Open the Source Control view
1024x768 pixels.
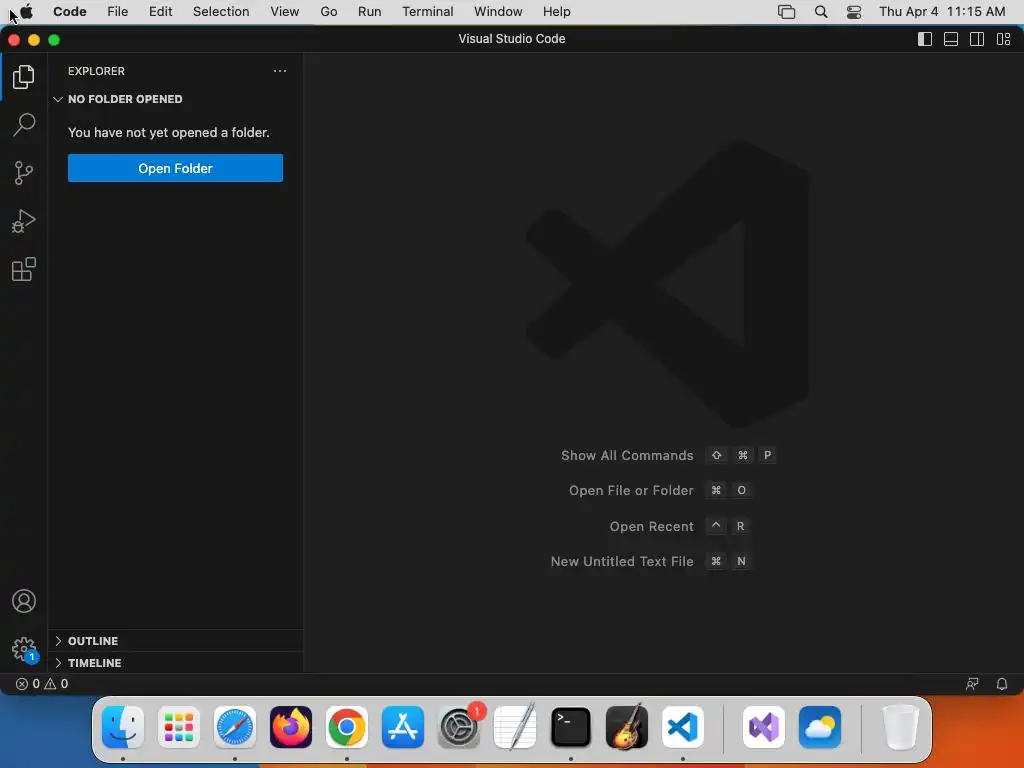click(x=24, y=173)
